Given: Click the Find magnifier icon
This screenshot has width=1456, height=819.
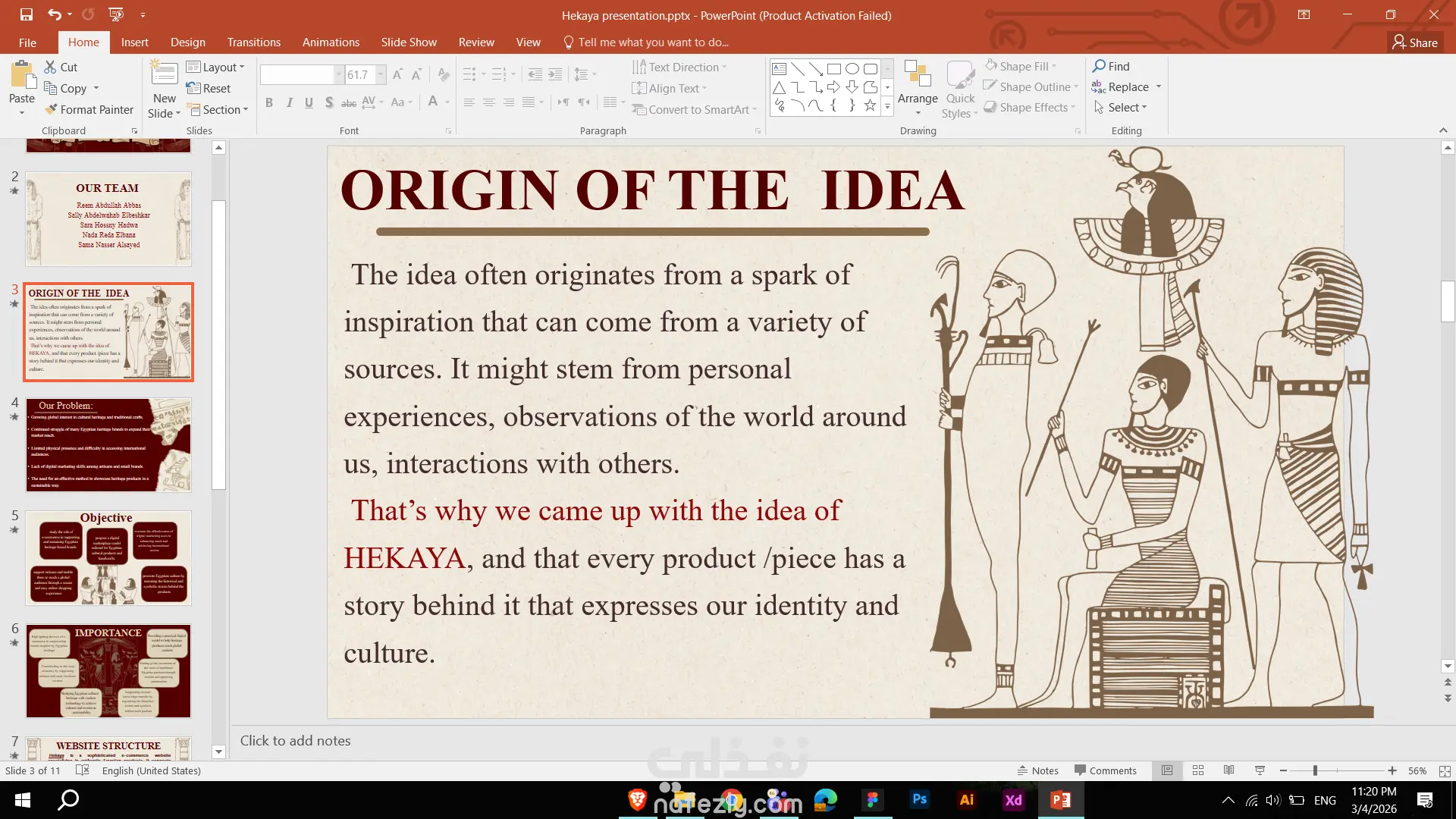Looking at the screenshot, I should click(x=1099, y=66).
